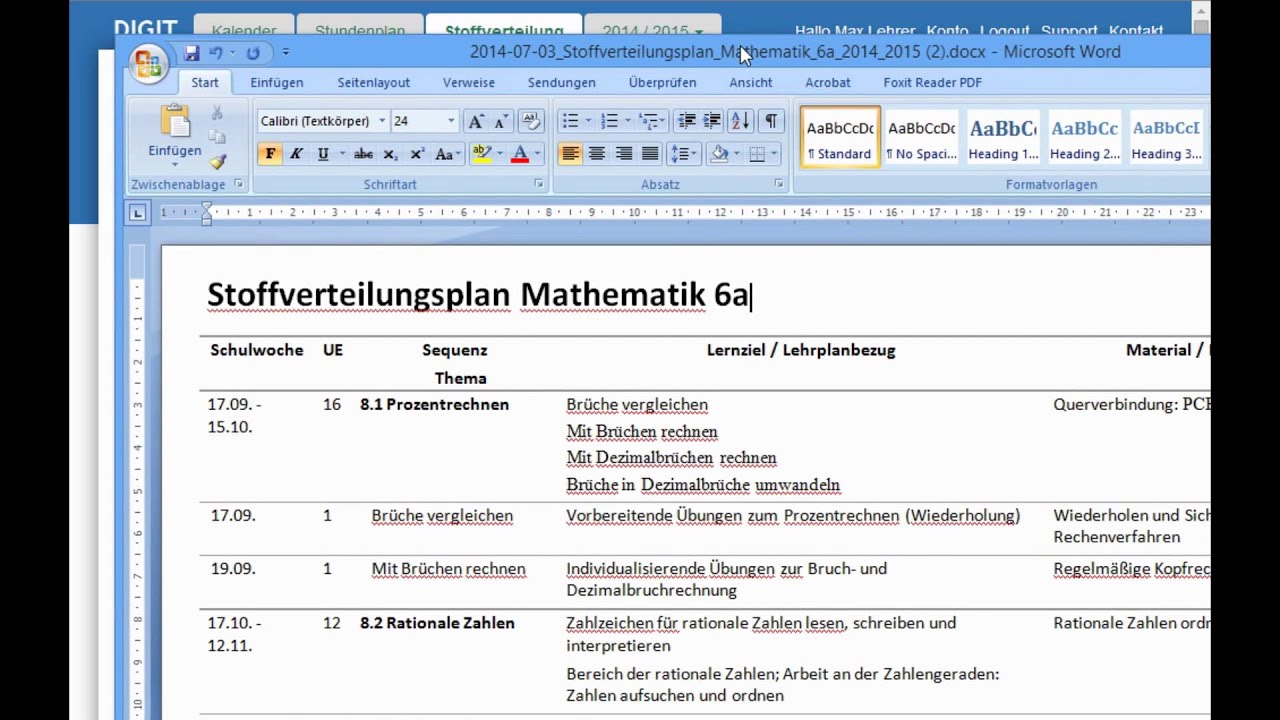Open Absatz dialog launcher
Screen dimensions: 1280x720
[779, 184]
